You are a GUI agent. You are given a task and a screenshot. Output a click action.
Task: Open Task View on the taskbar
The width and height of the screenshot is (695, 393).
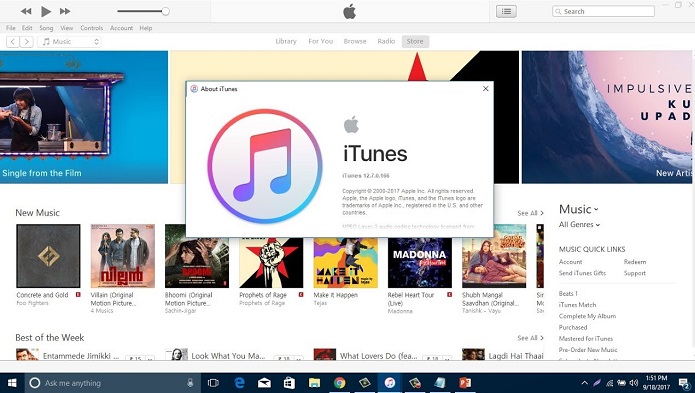213,383
